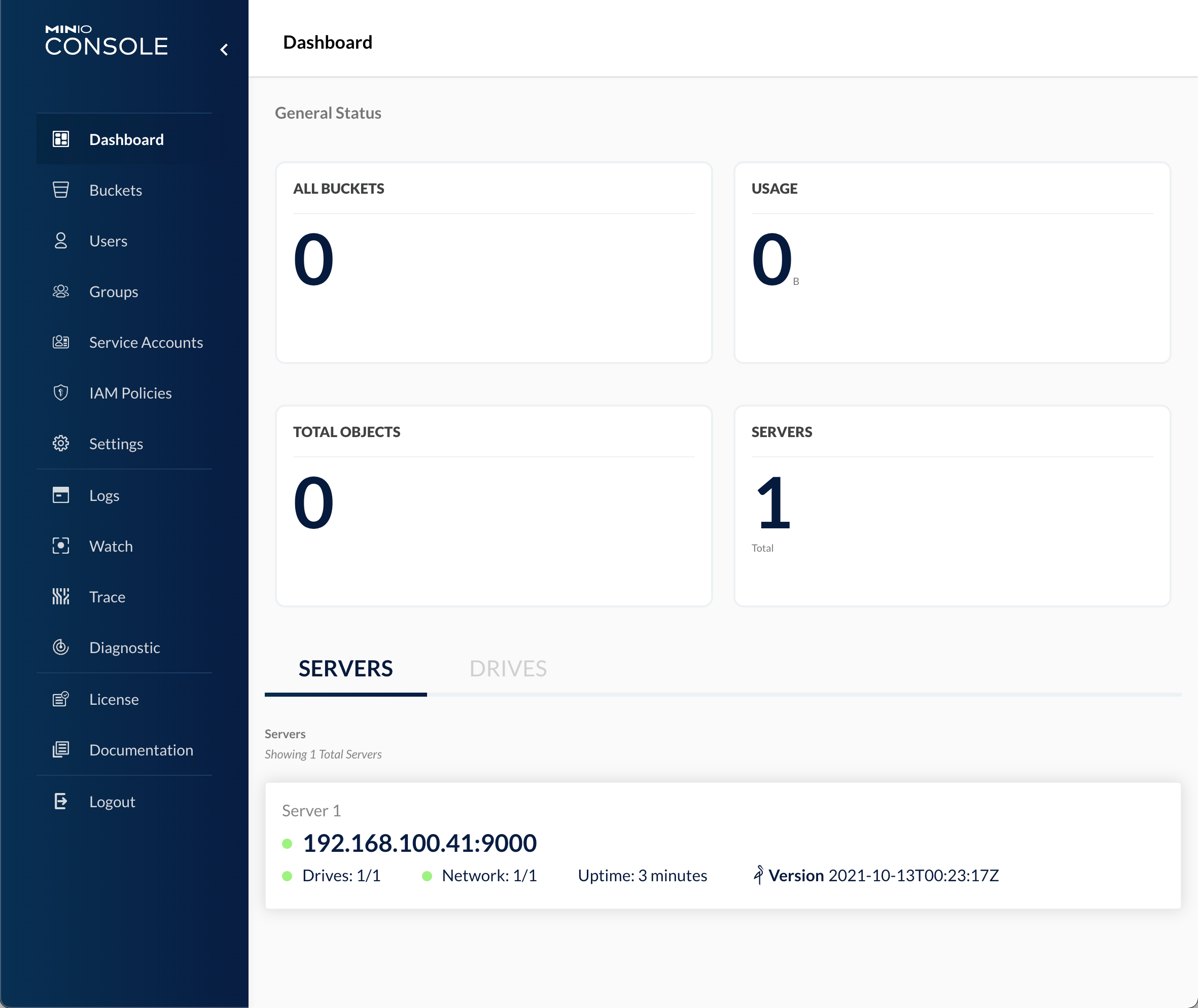Click the Dashboard grid icon in sidebar

click(x=60, y=139)
